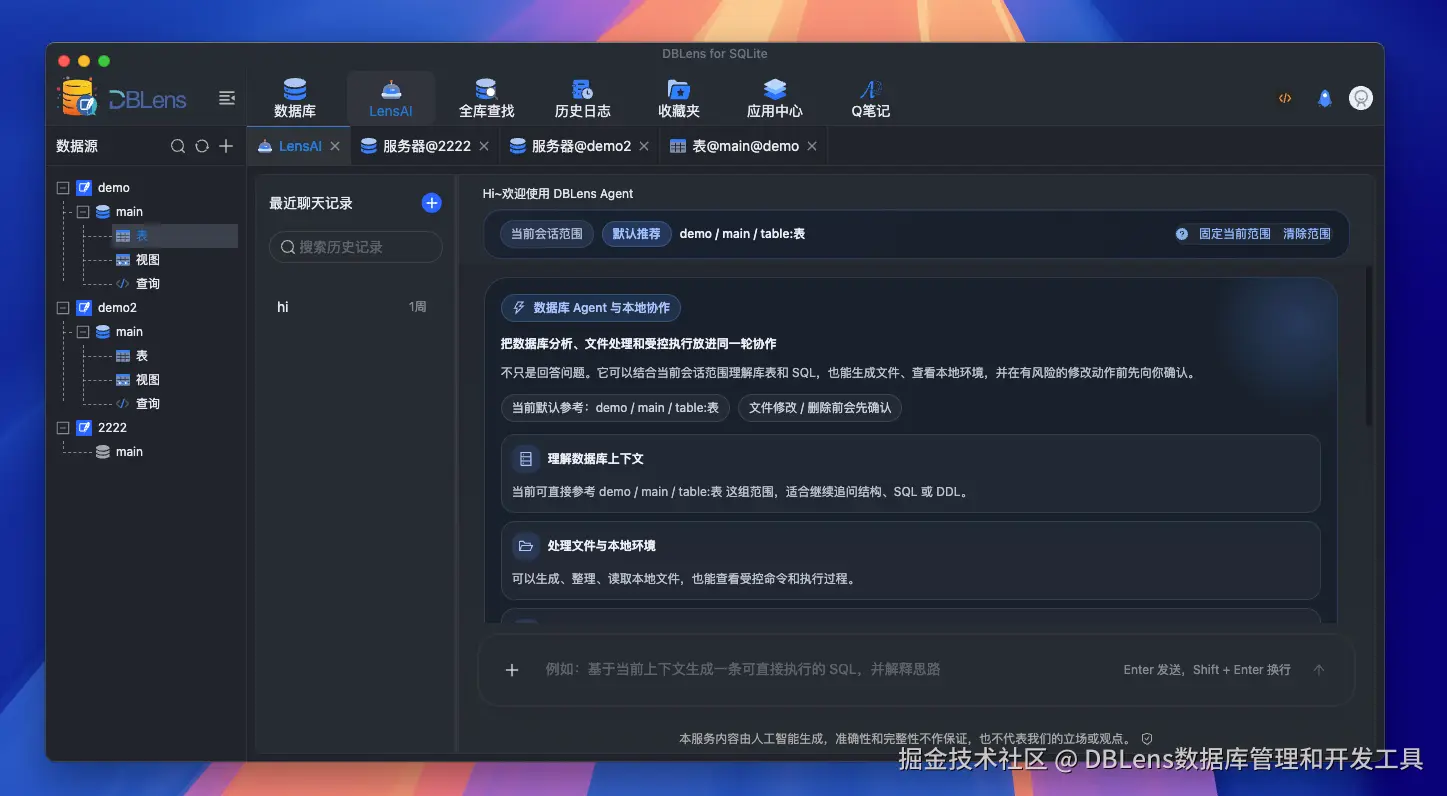Click the orange code icon at top right
Viewport: 1447px width, 796px height.
click(x=1285, y=98)
